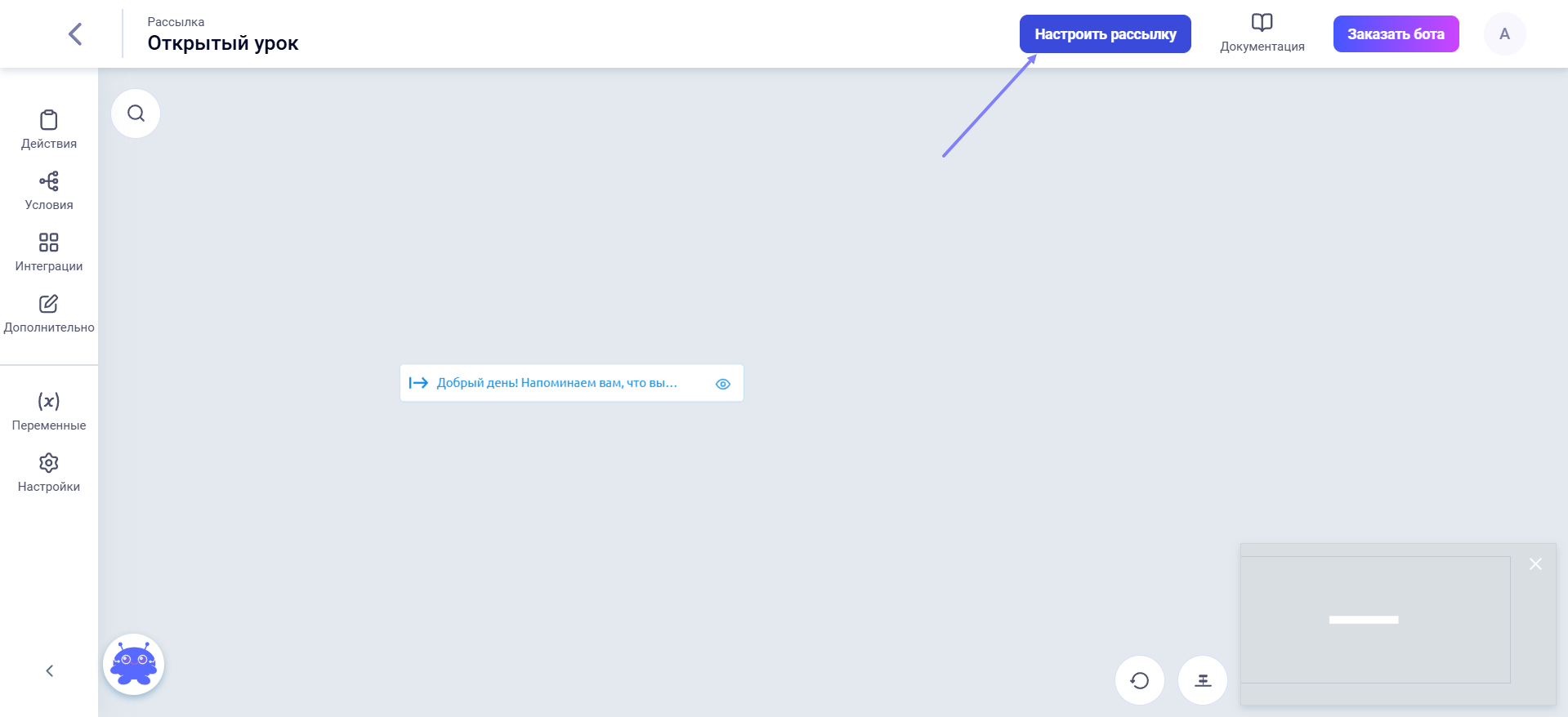Click Настроить рассылку button
This screenshot has height=717, width=1568.
pos(1105,34)
